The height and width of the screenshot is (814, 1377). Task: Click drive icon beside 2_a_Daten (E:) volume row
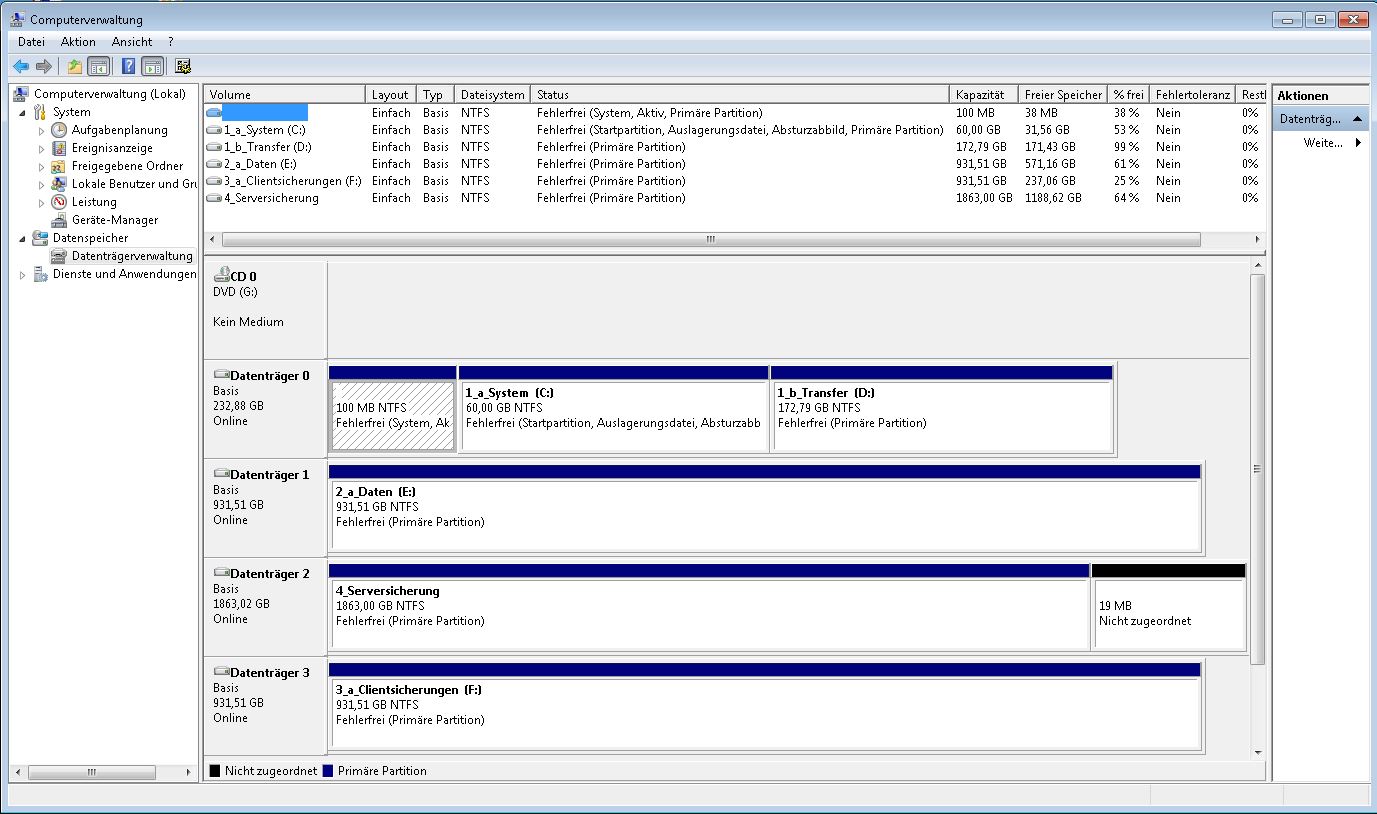[x=213, y=164]
